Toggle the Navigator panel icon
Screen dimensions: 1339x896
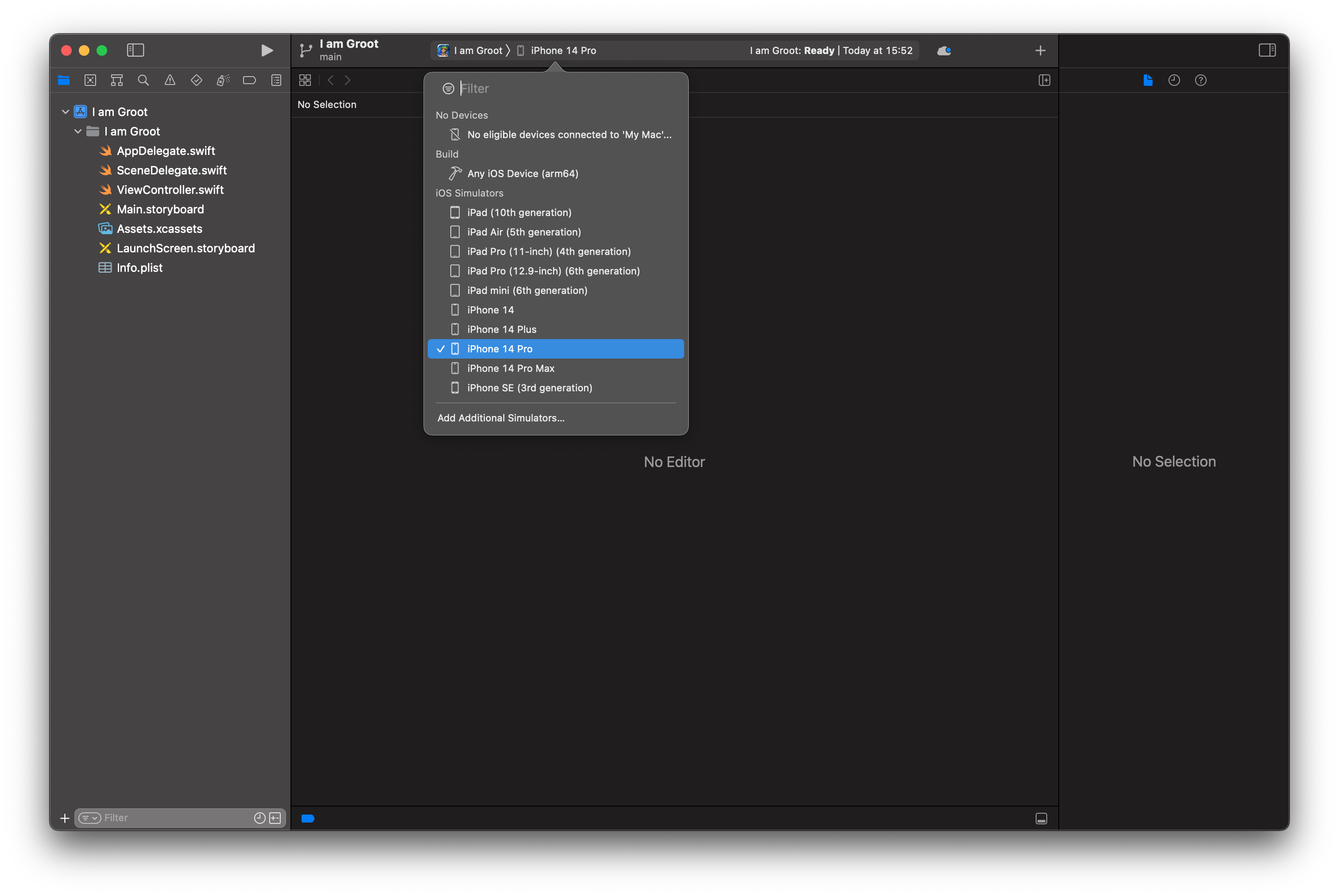pyautogui.click(x=137, y=50)
